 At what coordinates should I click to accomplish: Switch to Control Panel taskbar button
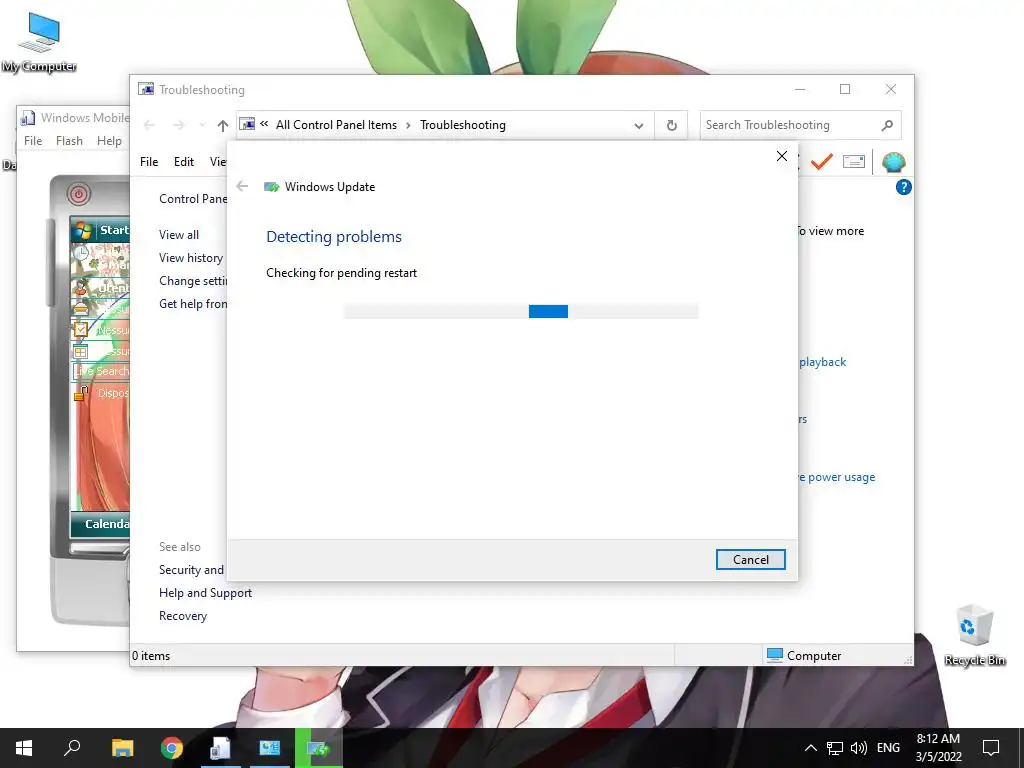(269, 748)
